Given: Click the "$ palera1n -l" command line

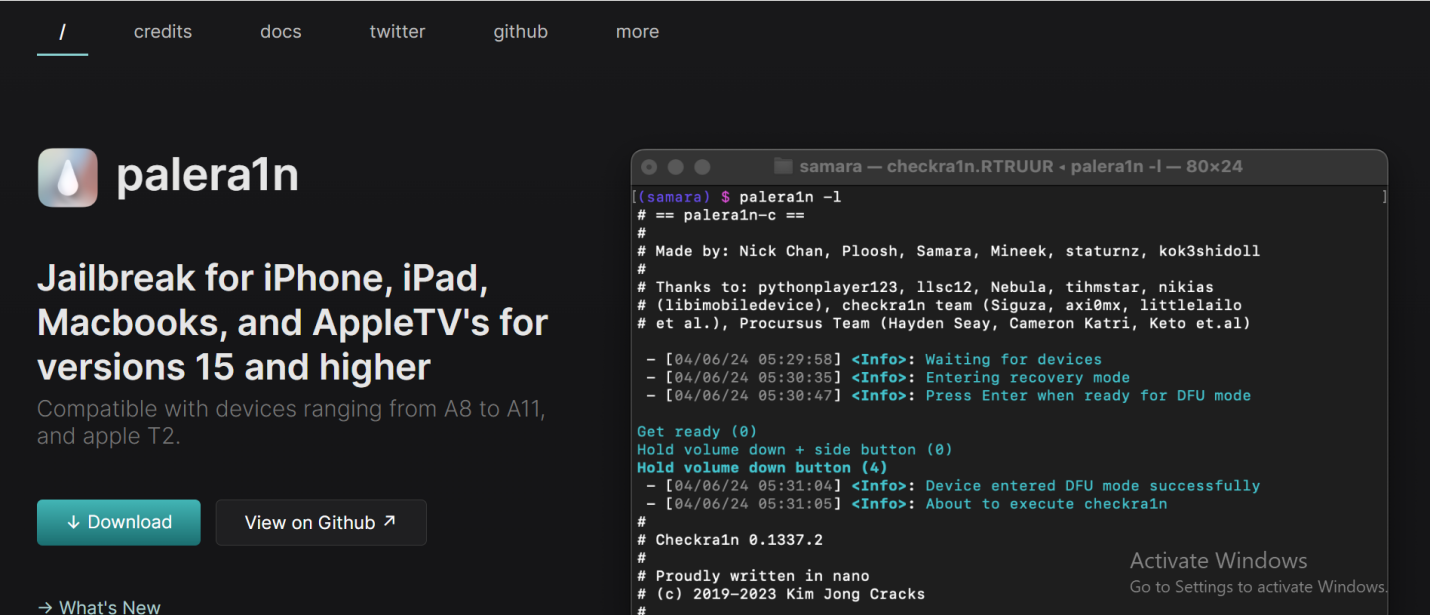Looking at the screenshot, I should coord(781,197).
